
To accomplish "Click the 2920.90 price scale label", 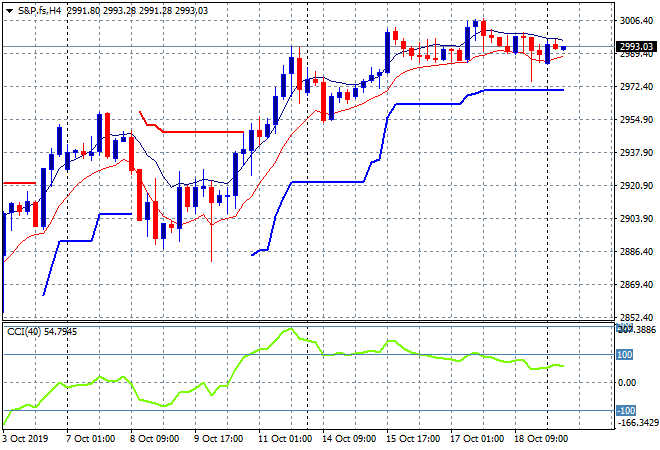I will pos(636,186).
